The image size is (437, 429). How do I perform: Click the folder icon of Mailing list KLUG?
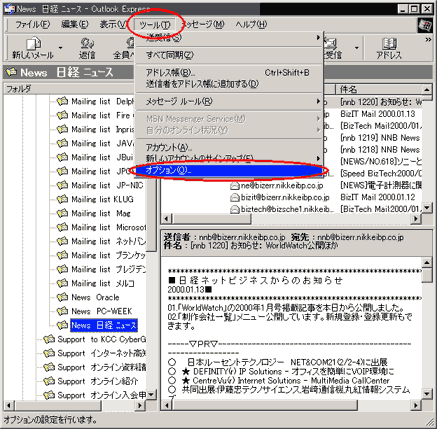point(62,199)
